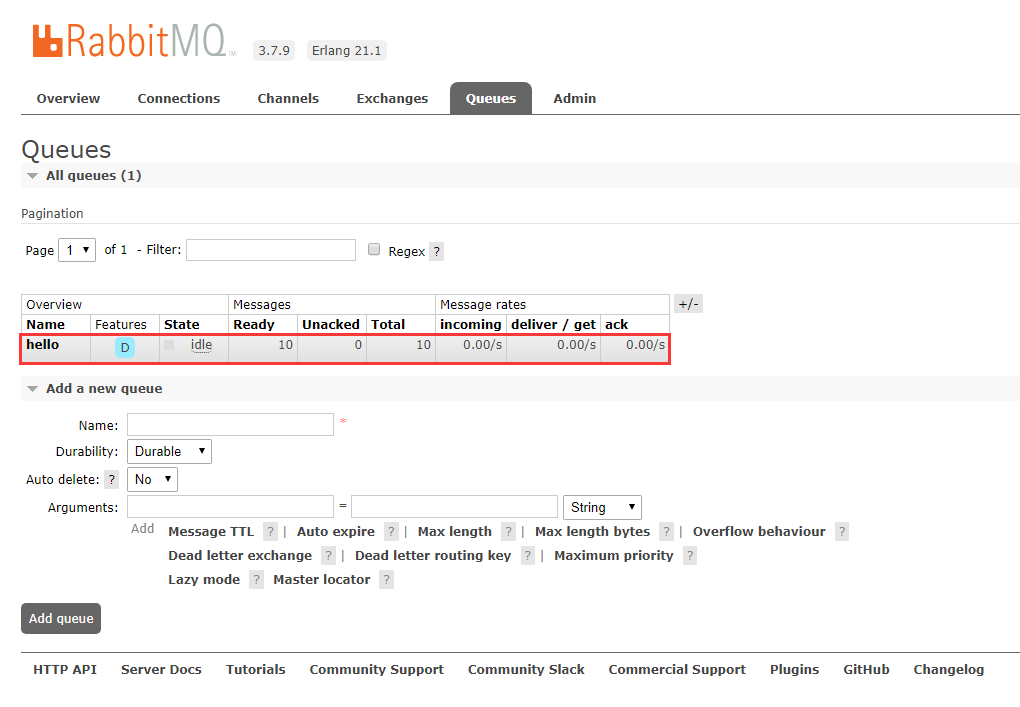Go to the Exchanges tab
This screenshot has height=707, width=1020.
pos(392,98)
